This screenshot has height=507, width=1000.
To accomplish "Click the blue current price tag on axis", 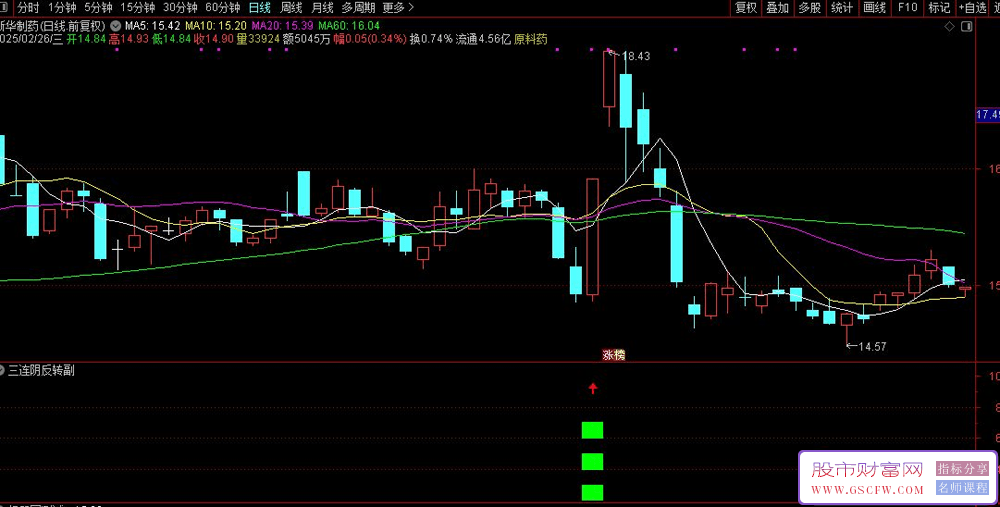I will tap(988, 115).
